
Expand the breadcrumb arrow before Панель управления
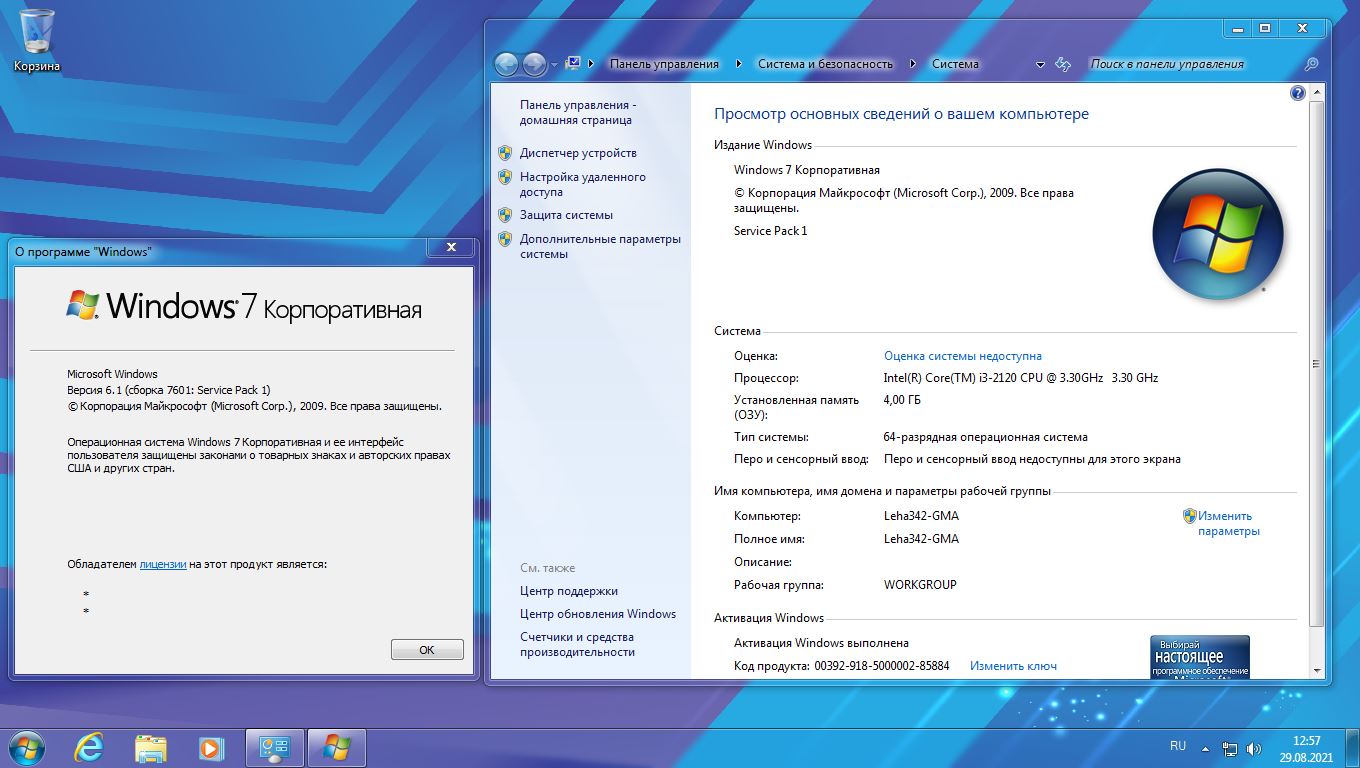point(591,64)
